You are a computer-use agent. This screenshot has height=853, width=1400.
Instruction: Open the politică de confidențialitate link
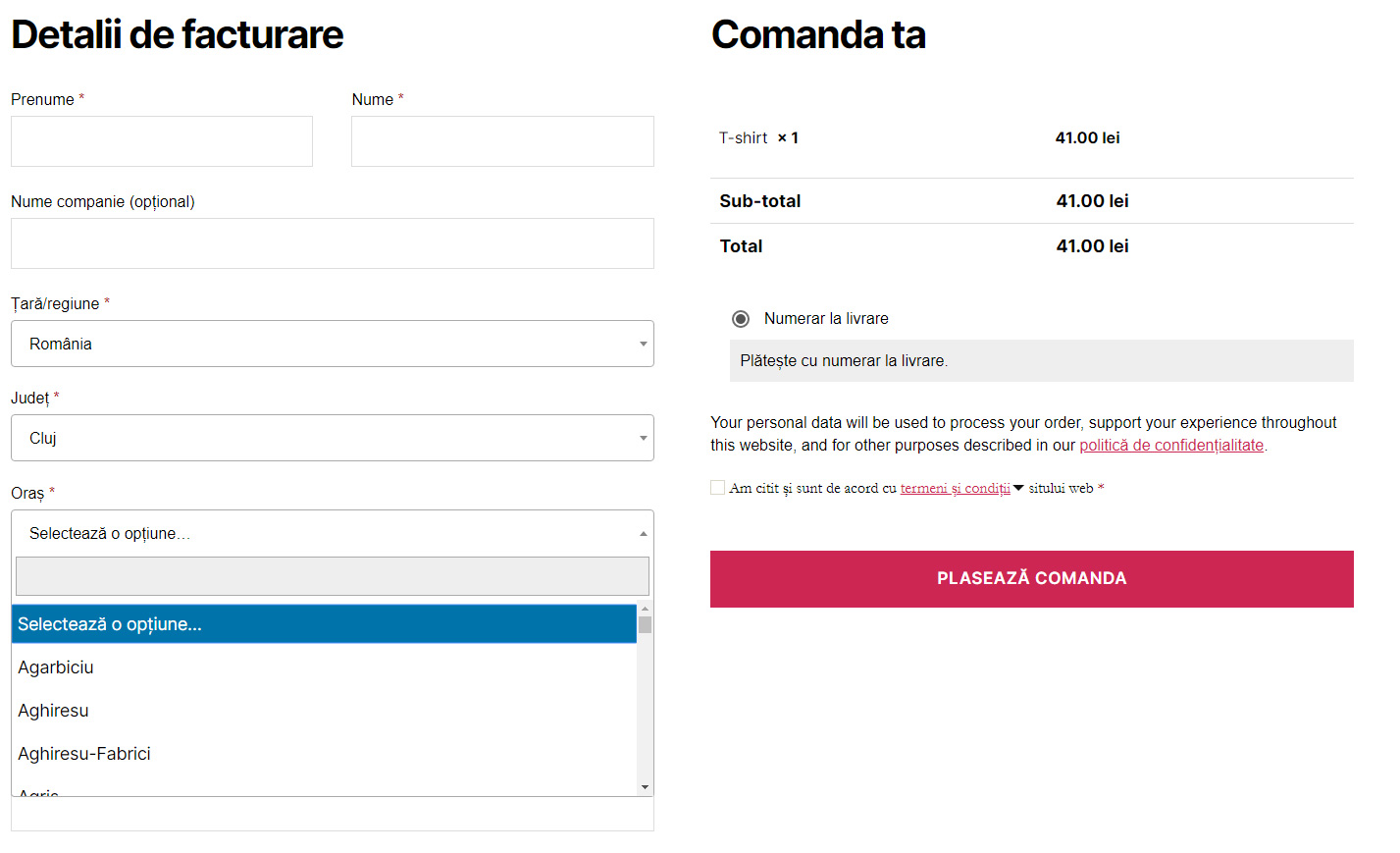pos(1171,446)
